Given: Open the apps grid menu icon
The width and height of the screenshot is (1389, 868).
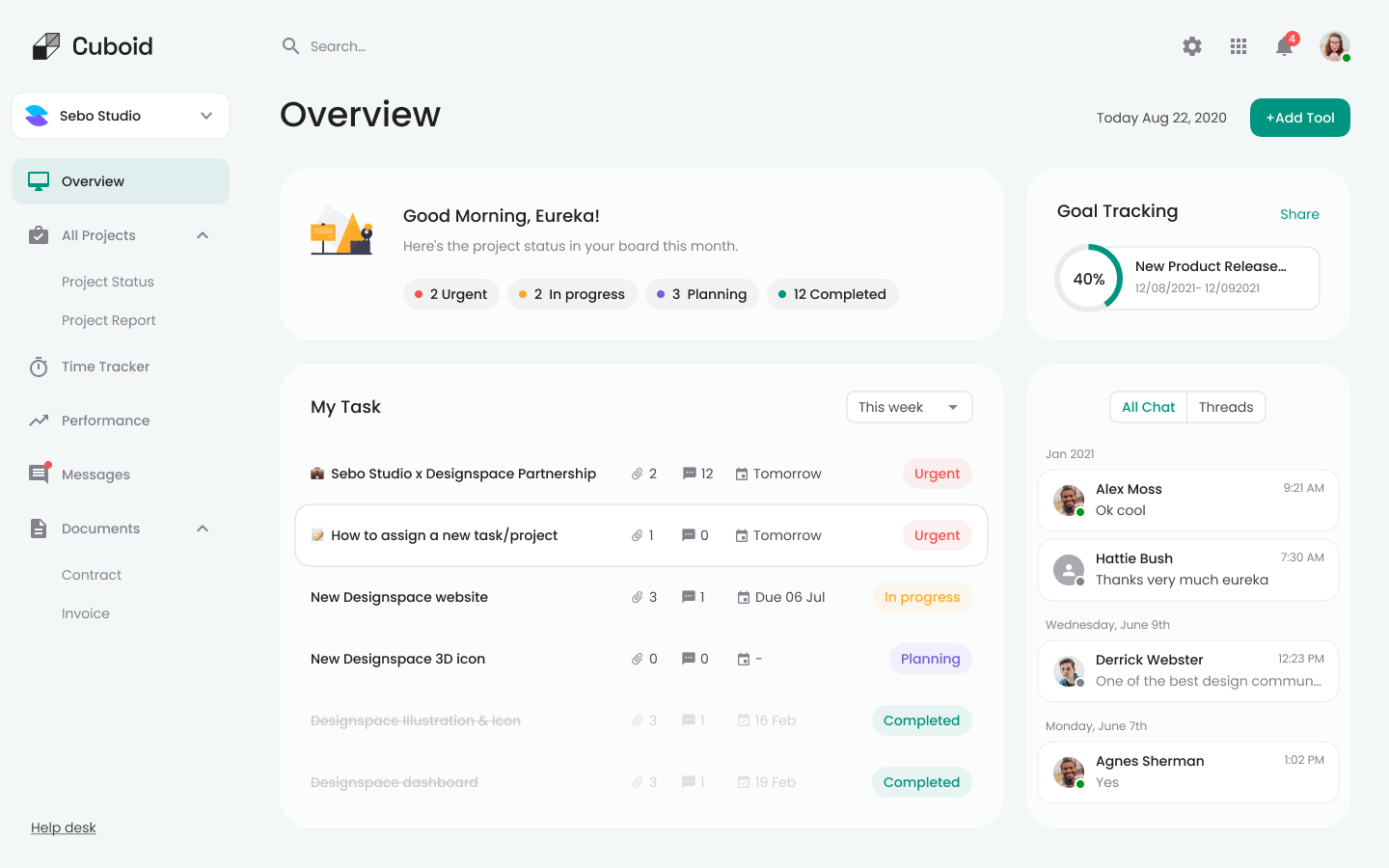Looking at the screenshot, I should pos(1239,46).
